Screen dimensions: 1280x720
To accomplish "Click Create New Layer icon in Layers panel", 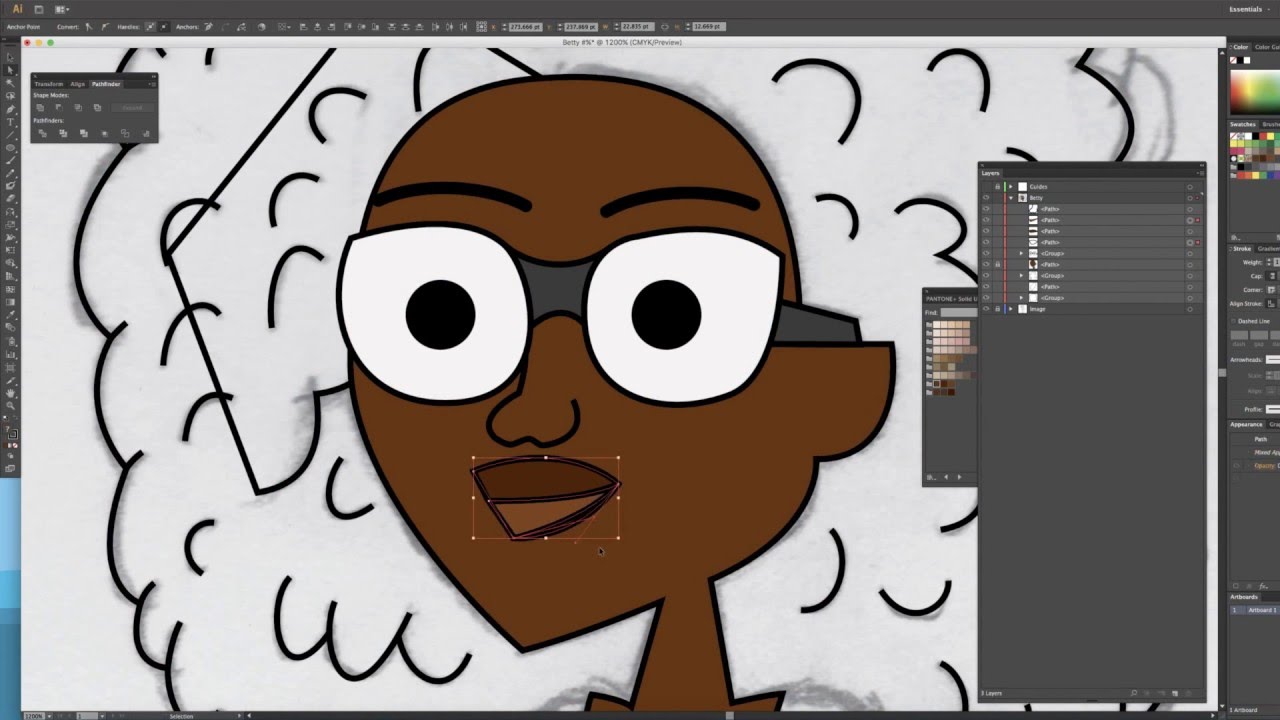I will pyautogui.click(x=1175, y=693).
